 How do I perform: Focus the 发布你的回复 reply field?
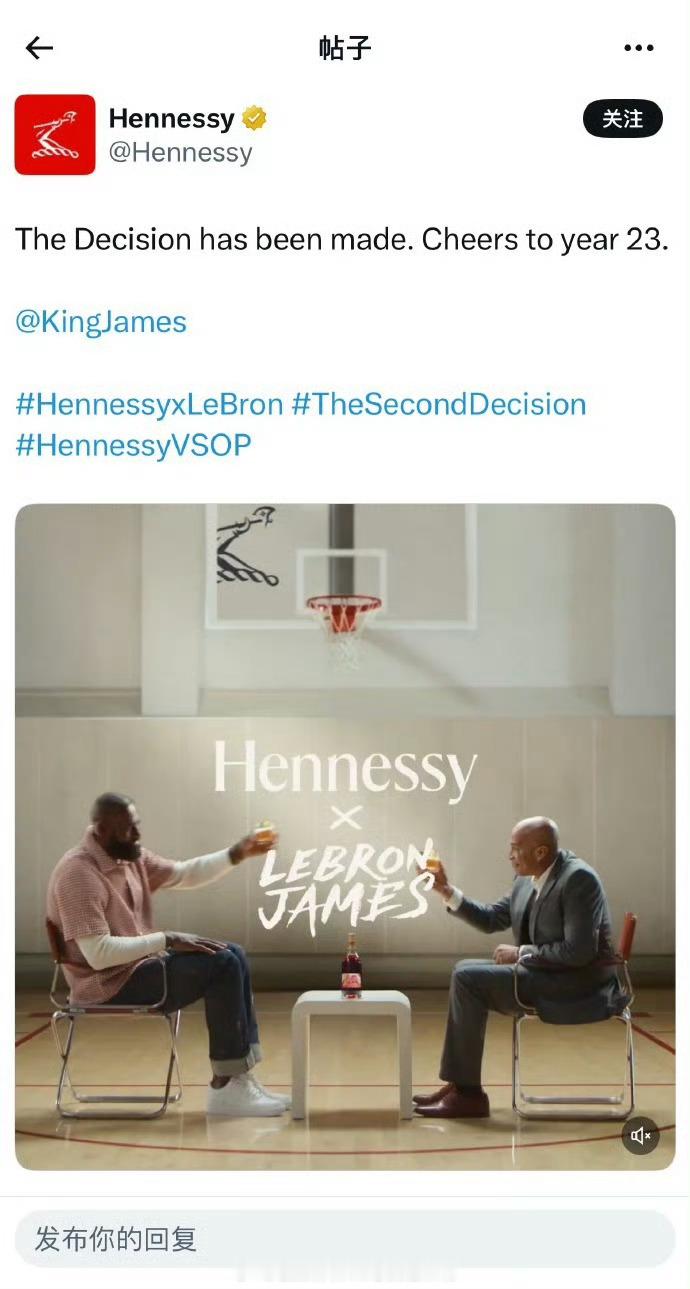(x=345, y=1240)
